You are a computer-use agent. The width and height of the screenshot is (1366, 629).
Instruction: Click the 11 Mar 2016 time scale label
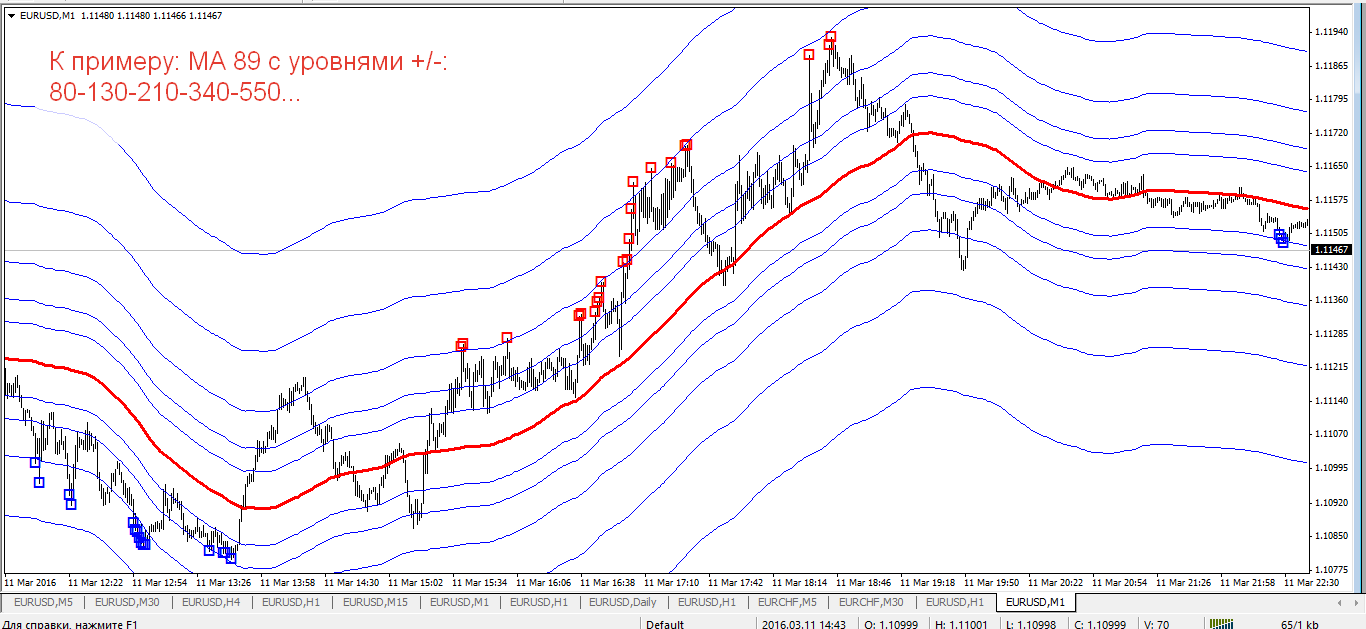[30, 581]
